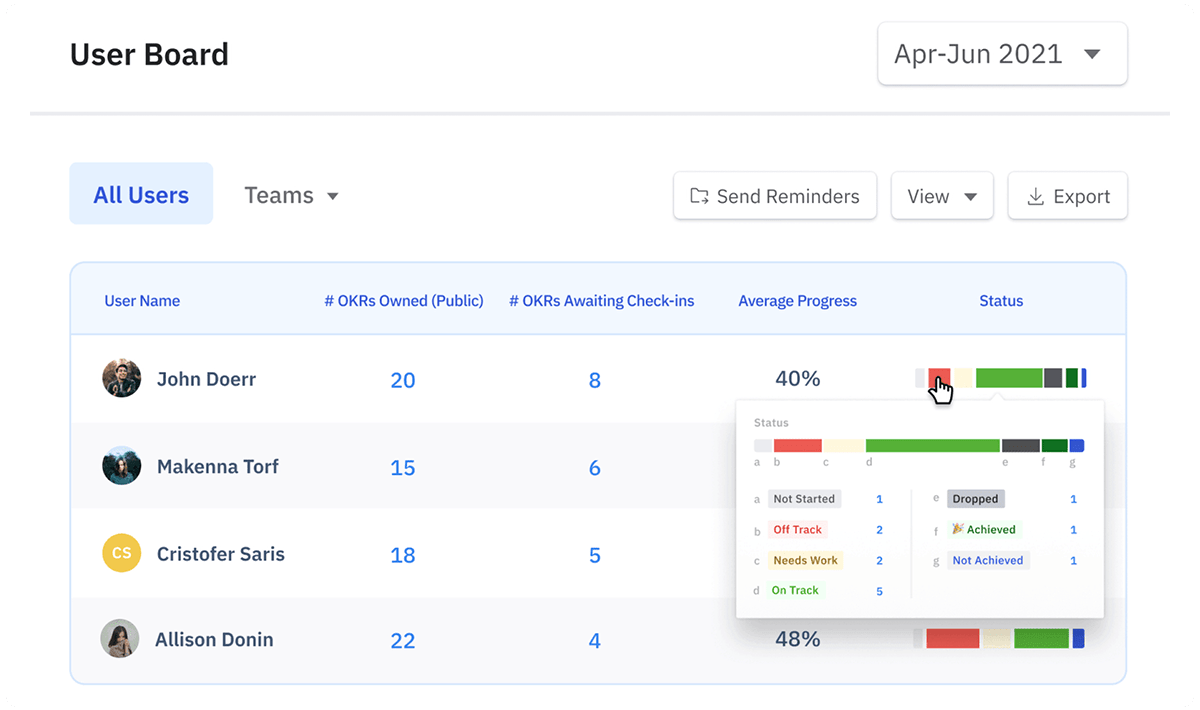Click the Export download icon
The image size is (1200, 710).
[x=1035, y=196]
